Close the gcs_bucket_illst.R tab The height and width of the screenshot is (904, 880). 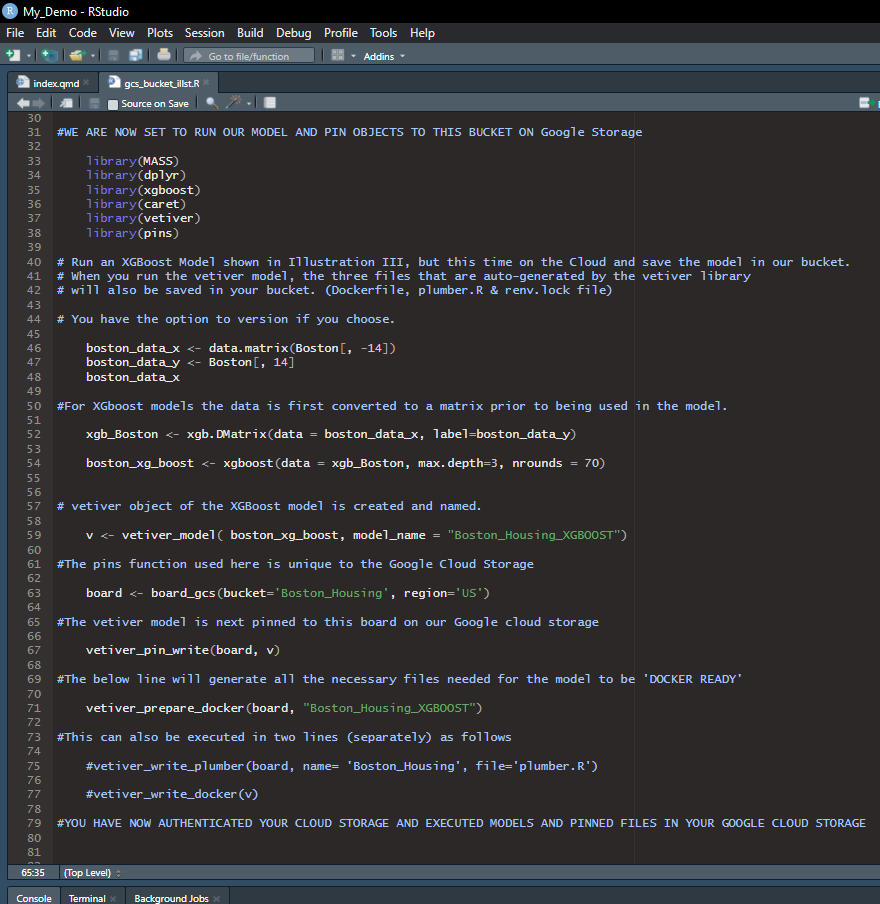[208, 83]
